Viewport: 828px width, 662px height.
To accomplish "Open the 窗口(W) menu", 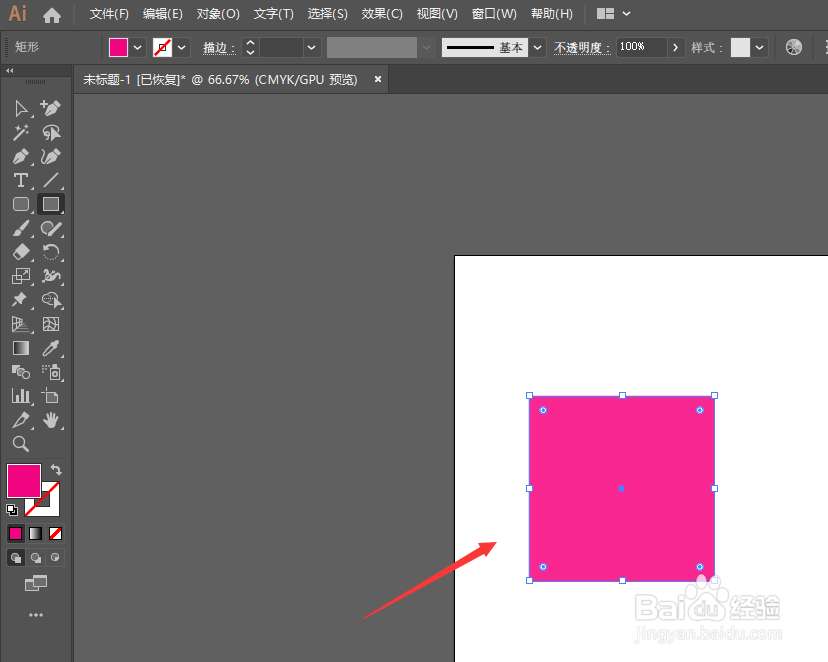I will coord(494,14).
